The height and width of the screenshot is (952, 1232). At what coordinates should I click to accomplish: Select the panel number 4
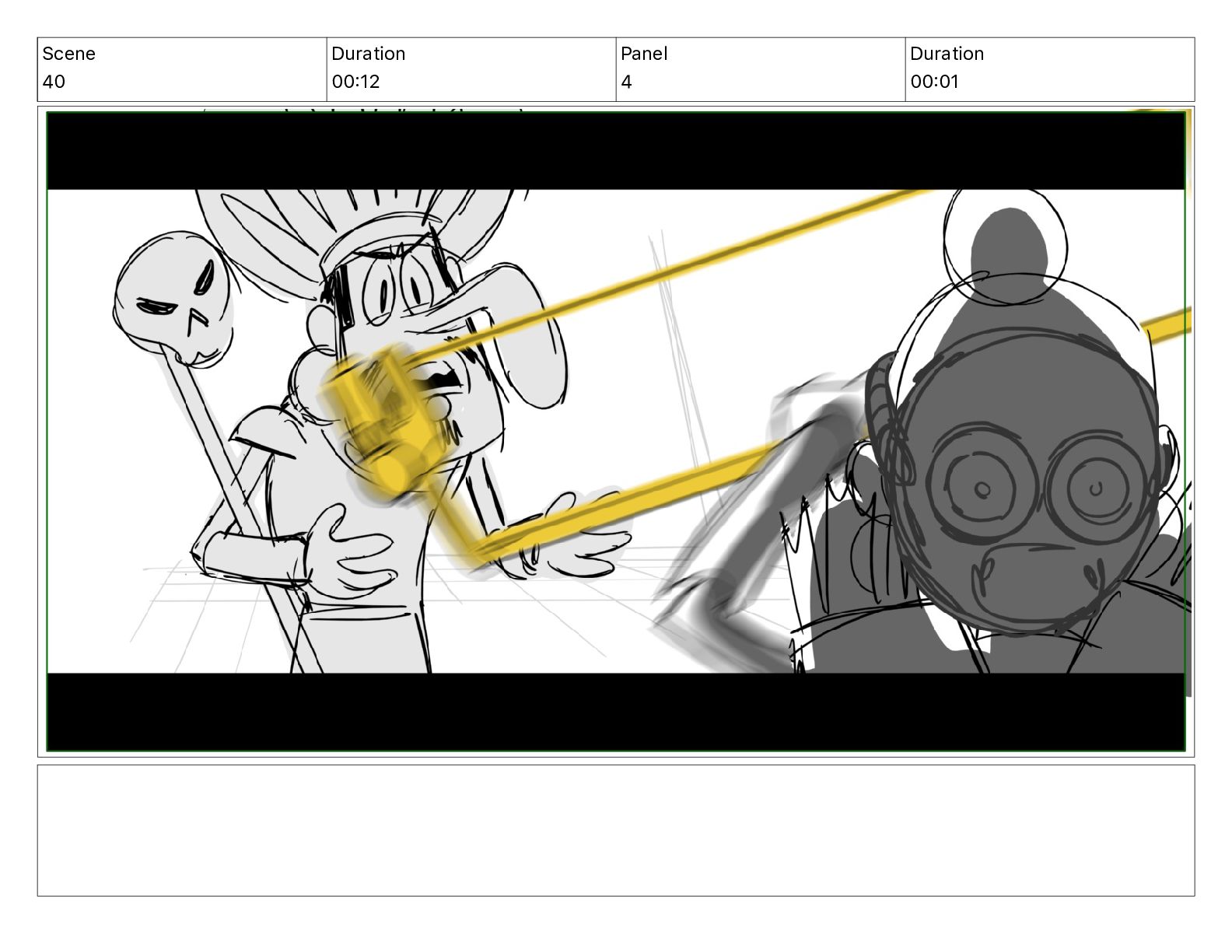(x=626, y=82)
